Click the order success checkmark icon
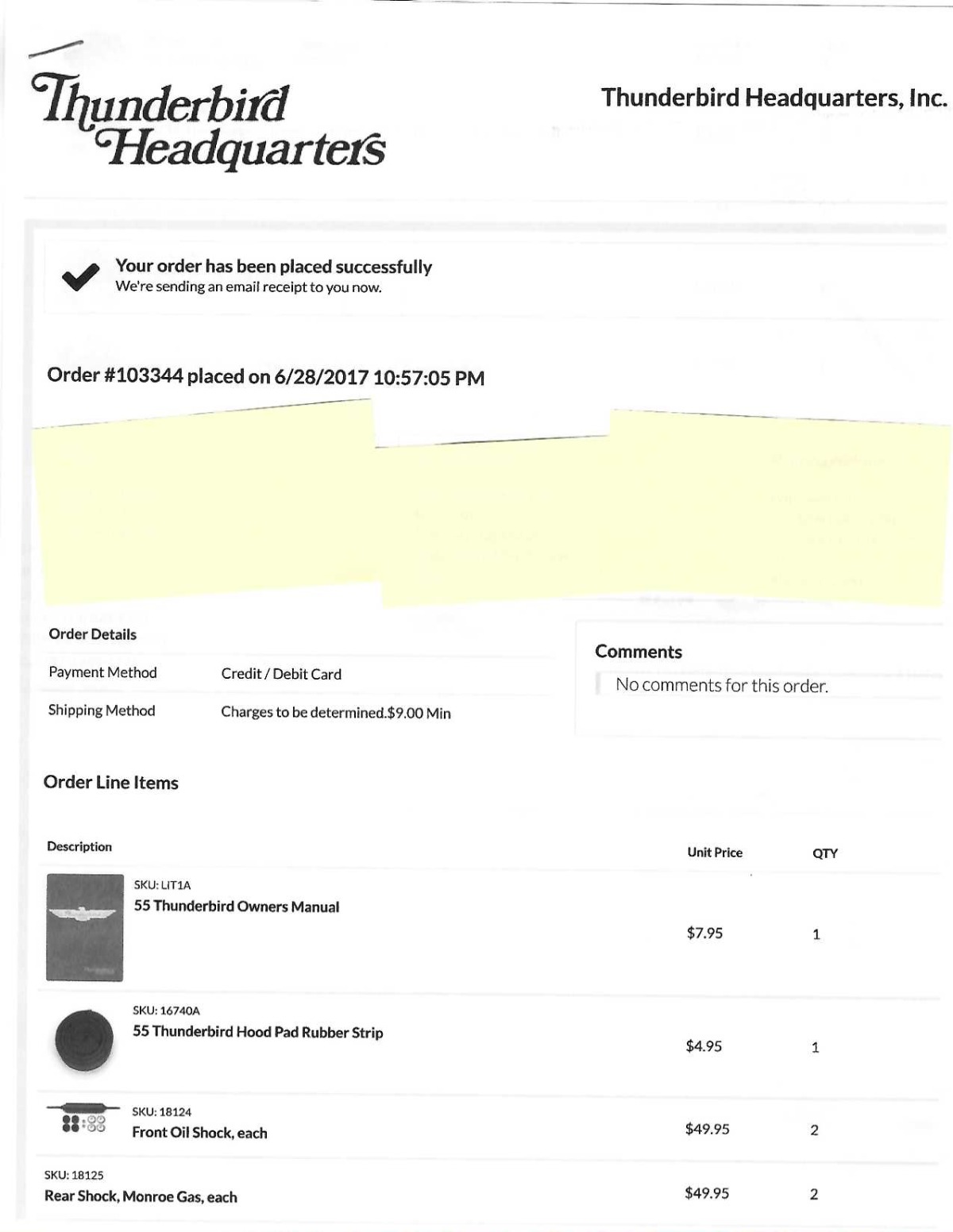Image resolution: width=953 pixels, height=1232 pixels. (80, 277)
